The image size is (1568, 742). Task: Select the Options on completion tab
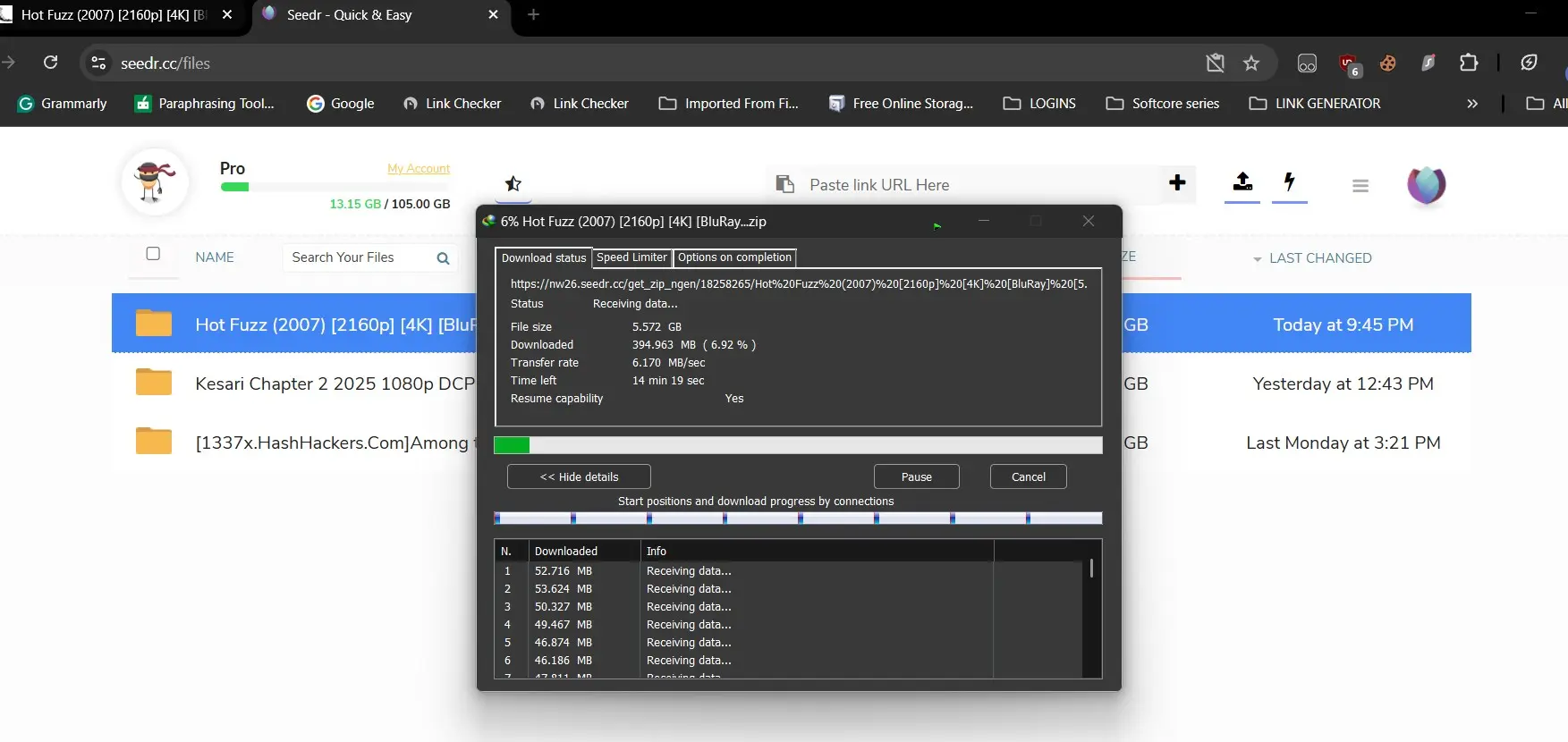point(734,257)
